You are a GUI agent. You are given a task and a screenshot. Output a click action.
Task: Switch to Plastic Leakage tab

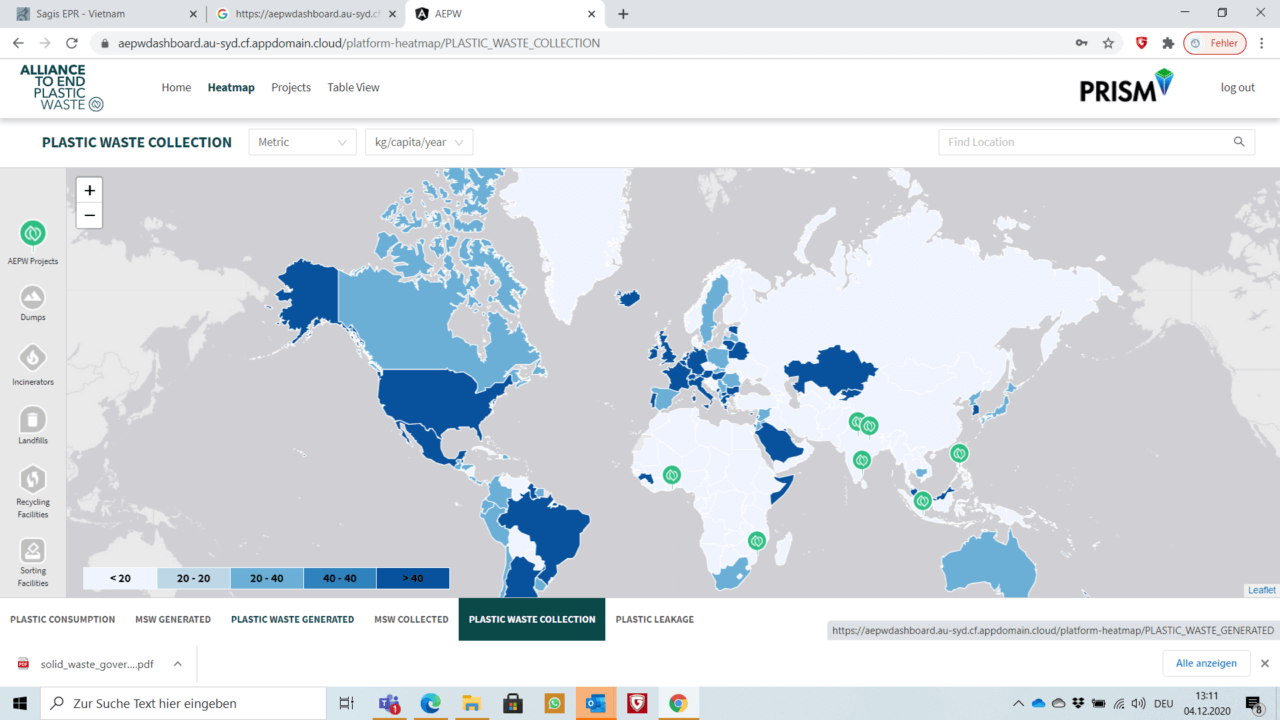coord(654,619)
